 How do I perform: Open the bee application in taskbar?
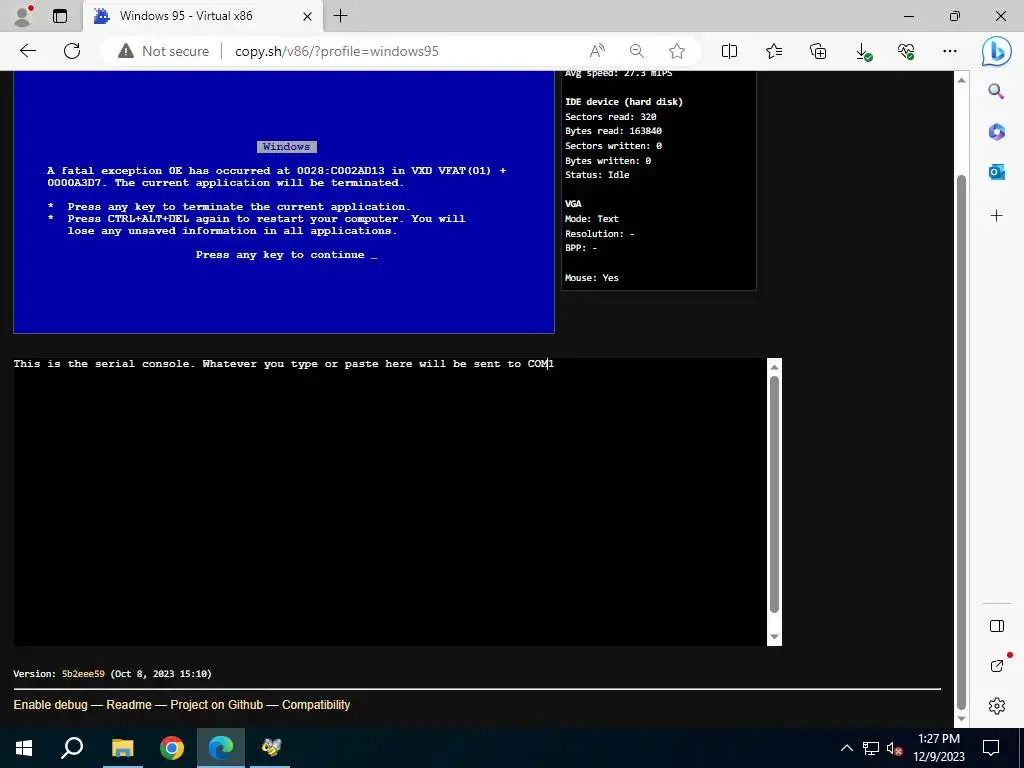(270, 748)
